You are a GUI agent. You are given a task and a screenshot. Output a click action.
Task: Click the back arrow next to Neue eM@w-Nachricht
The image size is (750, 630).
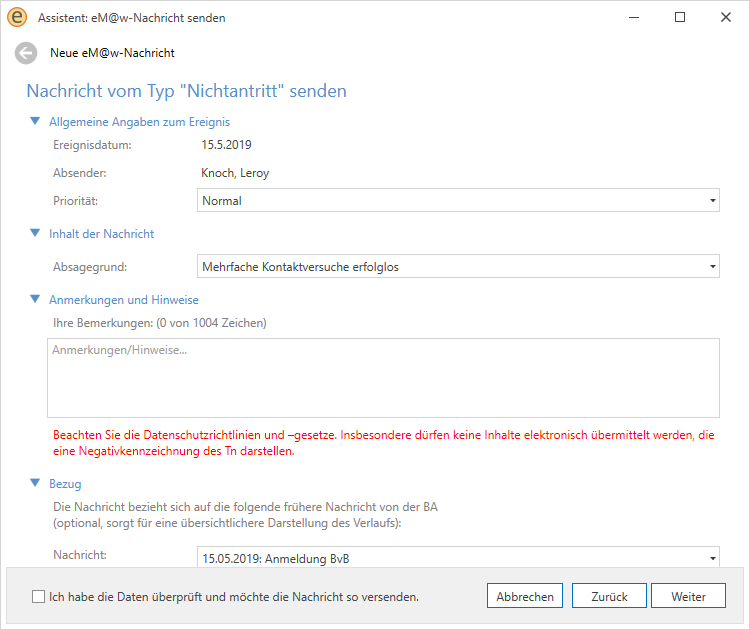tap(26, 53)
